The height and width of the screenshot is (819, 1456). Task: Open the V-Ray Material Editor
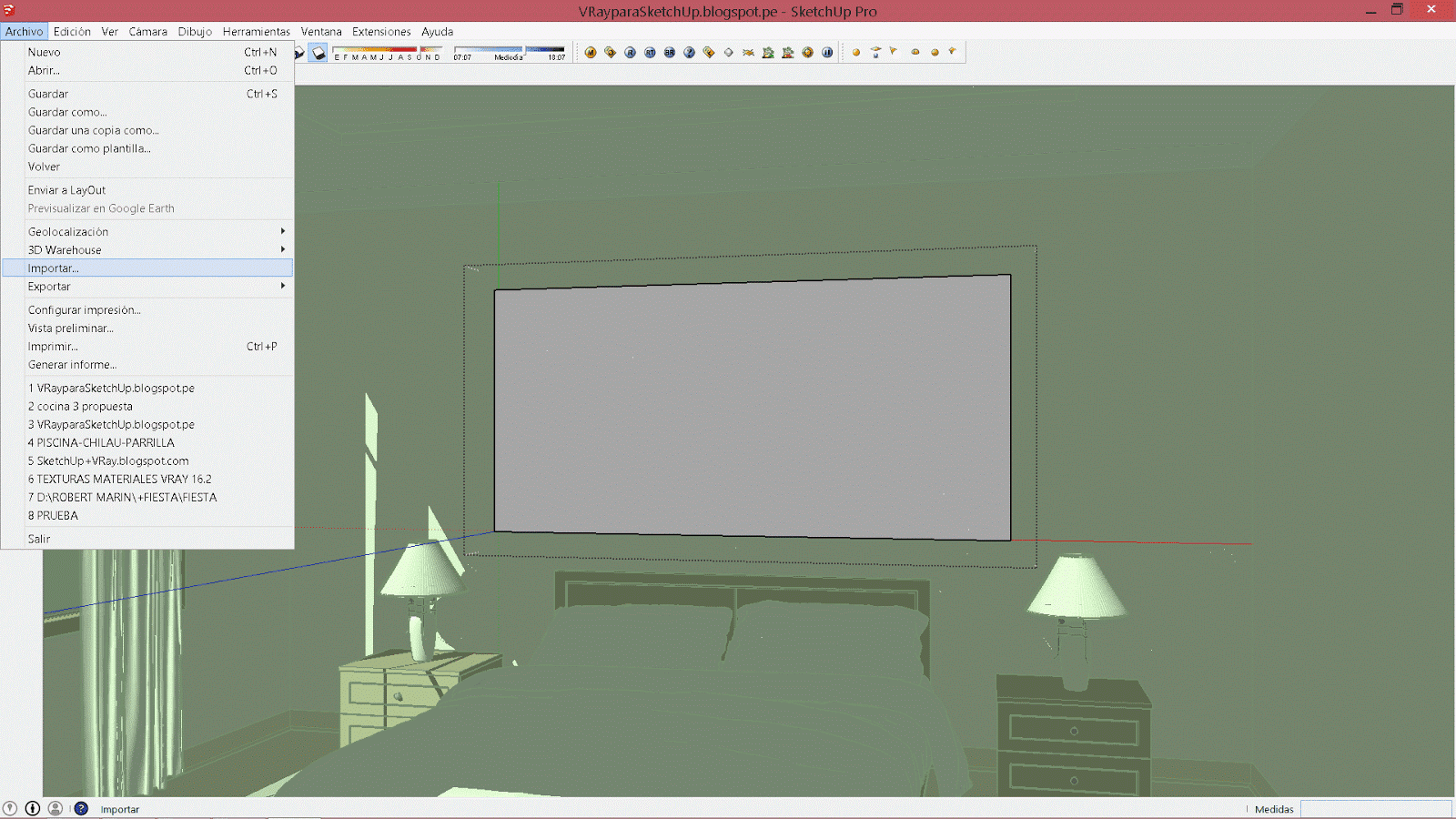(590, 52)
